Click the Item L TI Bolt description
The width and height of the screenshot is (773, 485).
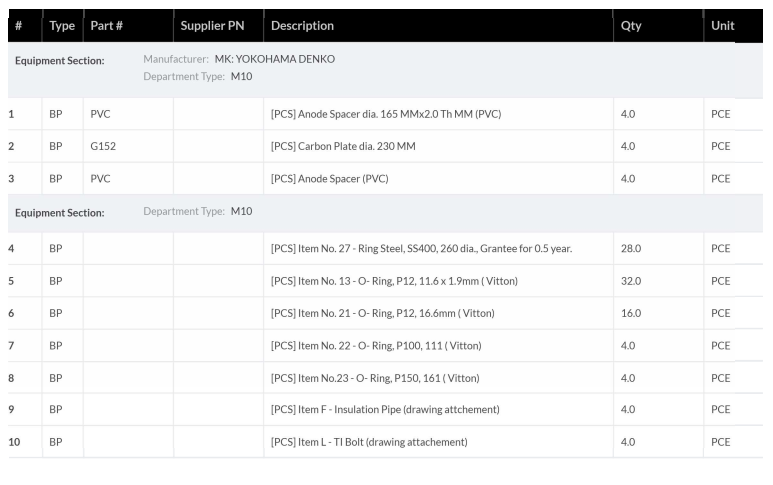[x=369, y=442]
